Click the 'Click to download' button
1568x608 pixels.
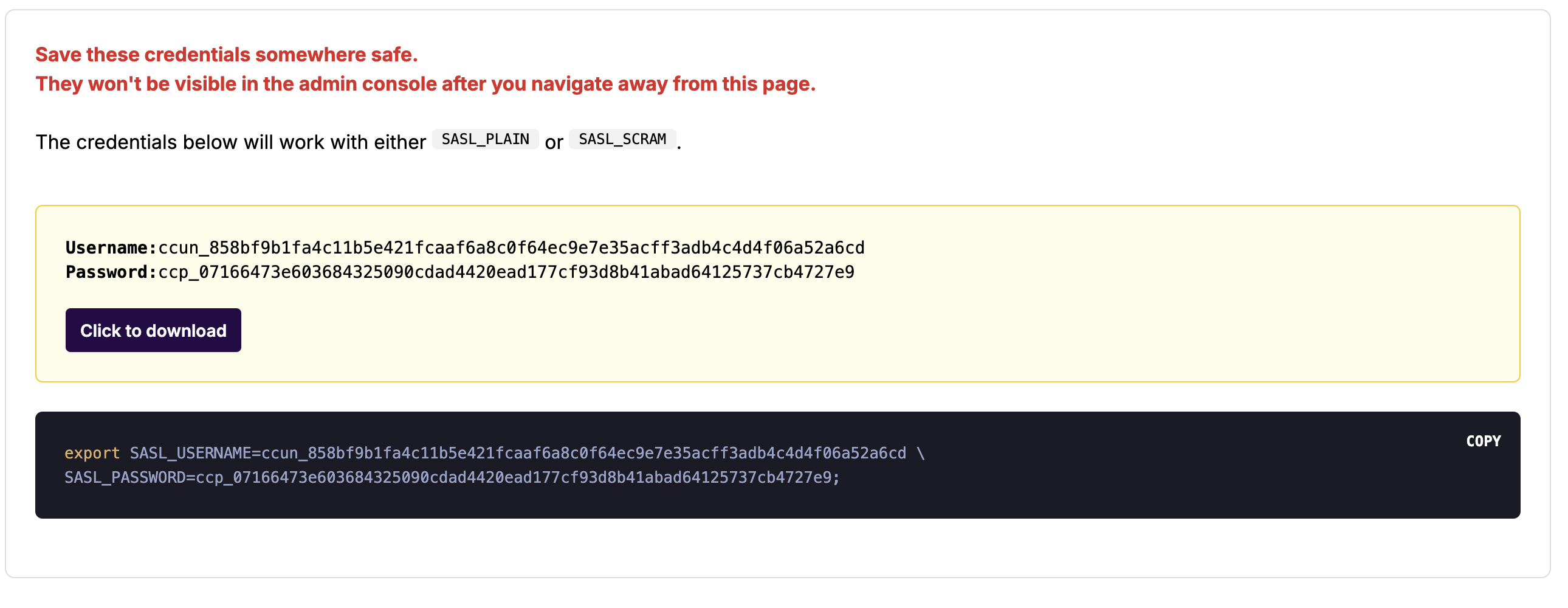click(153, 330)
